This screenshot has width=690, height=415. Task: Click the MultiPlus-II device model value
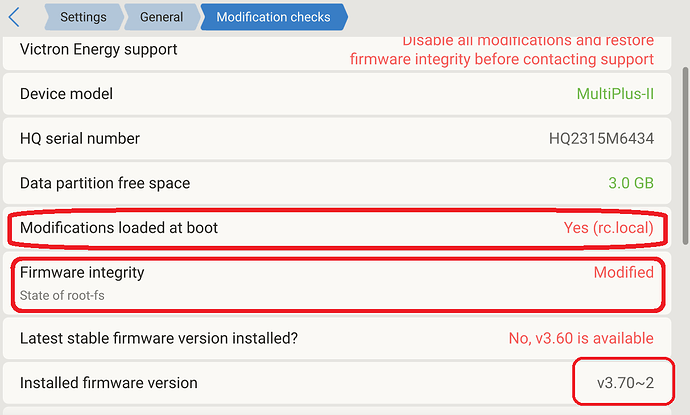615,94
